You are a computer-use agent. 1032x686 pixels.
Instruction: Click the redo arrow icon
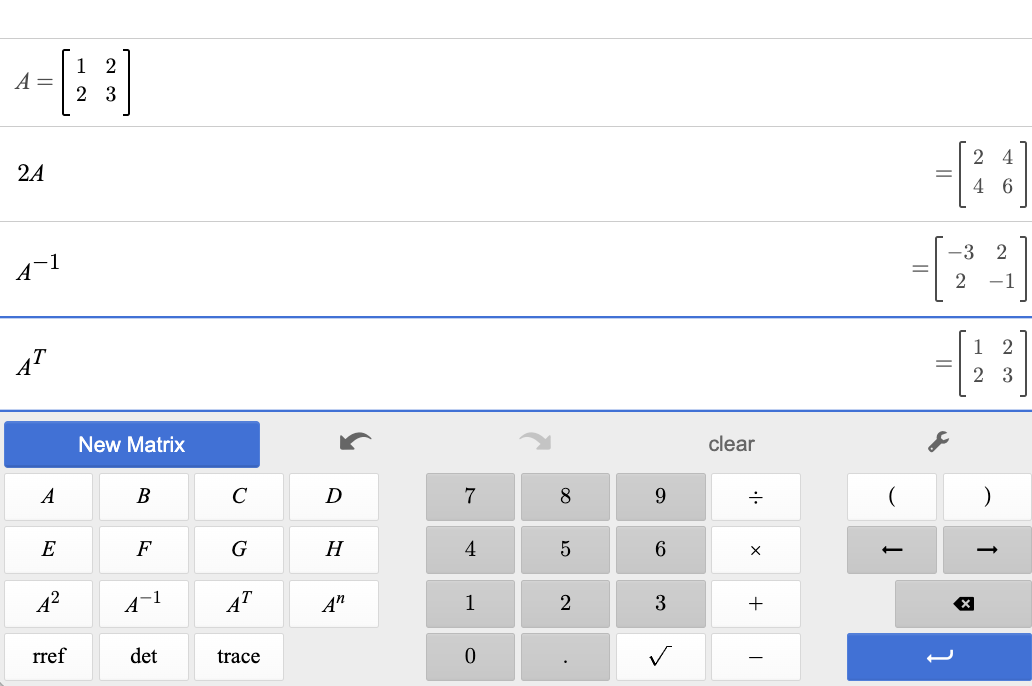tap(536, 441)
